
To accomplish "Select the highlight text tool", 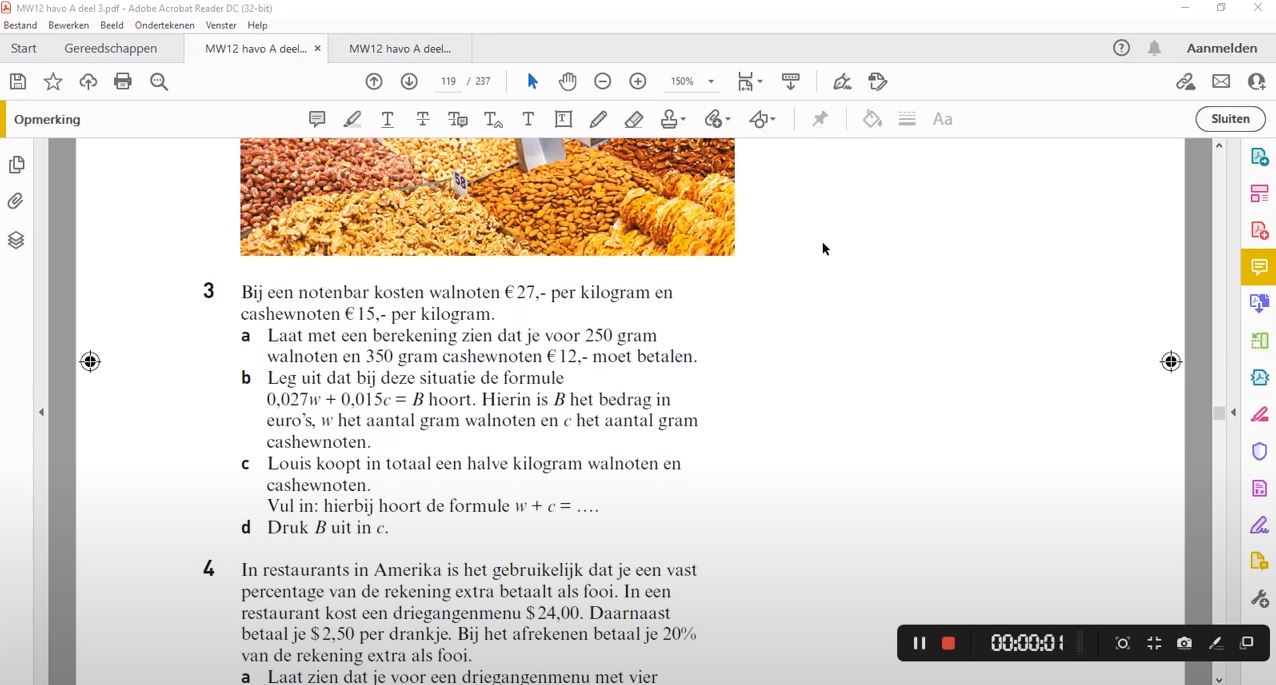I will point(352,120).
